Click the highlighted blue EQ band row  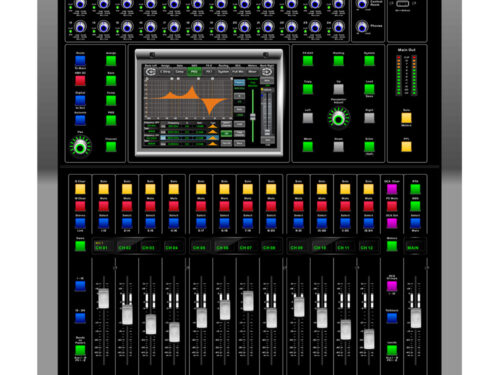click(189, 137)
